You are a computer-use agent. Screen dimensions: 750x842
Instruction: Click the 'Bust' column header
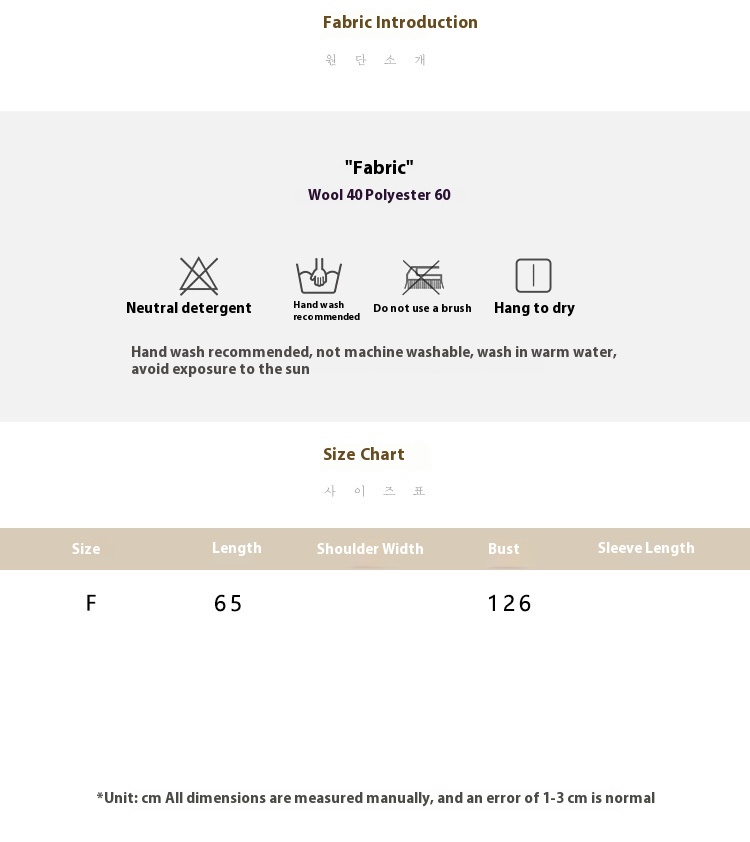[x=504, y=549]
